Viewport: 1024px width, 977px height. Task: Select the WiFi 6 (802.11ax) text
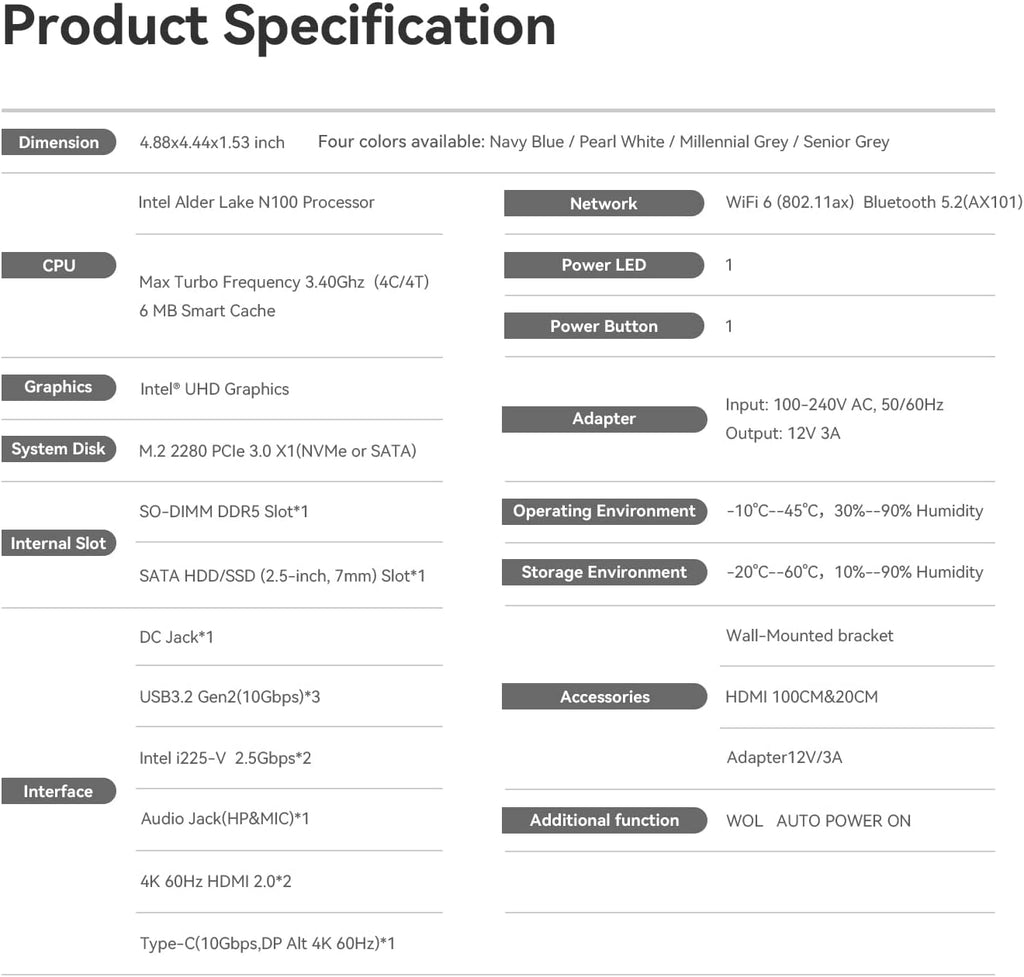coord(790,202)
